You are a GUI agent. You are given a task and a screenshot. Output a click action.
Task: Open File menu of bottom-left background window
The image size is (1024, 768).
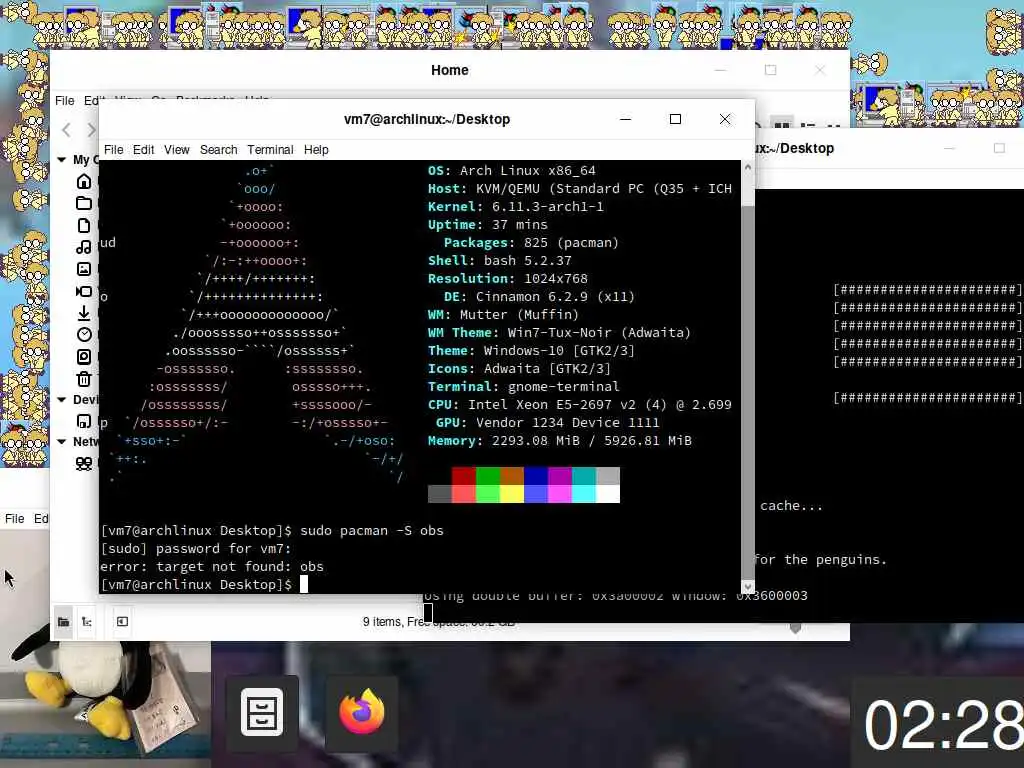click(15, 519)
